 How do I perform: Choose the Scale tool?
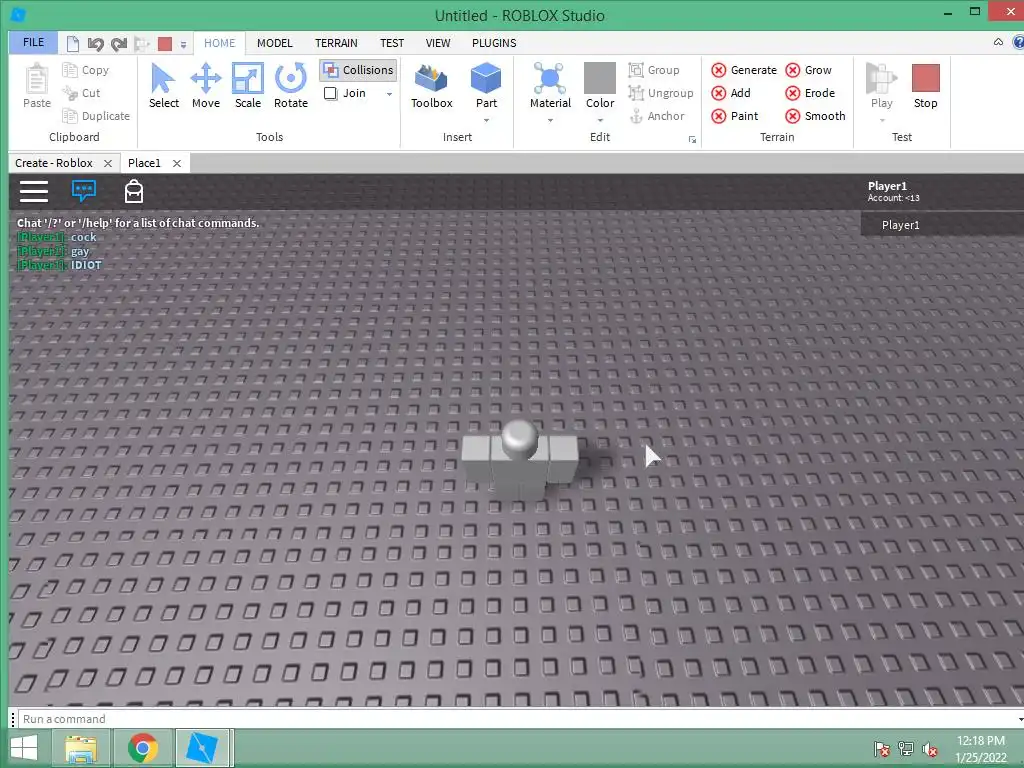248,86
